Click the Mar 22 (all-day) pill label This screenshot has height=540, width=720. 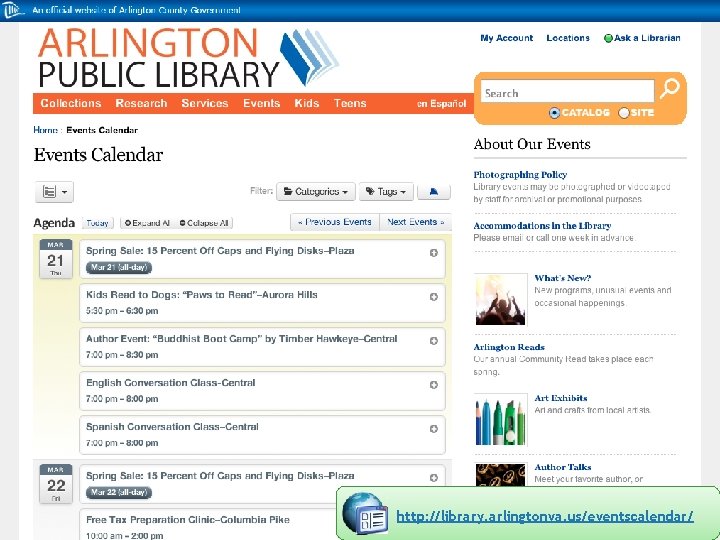(x=119, y=492)
